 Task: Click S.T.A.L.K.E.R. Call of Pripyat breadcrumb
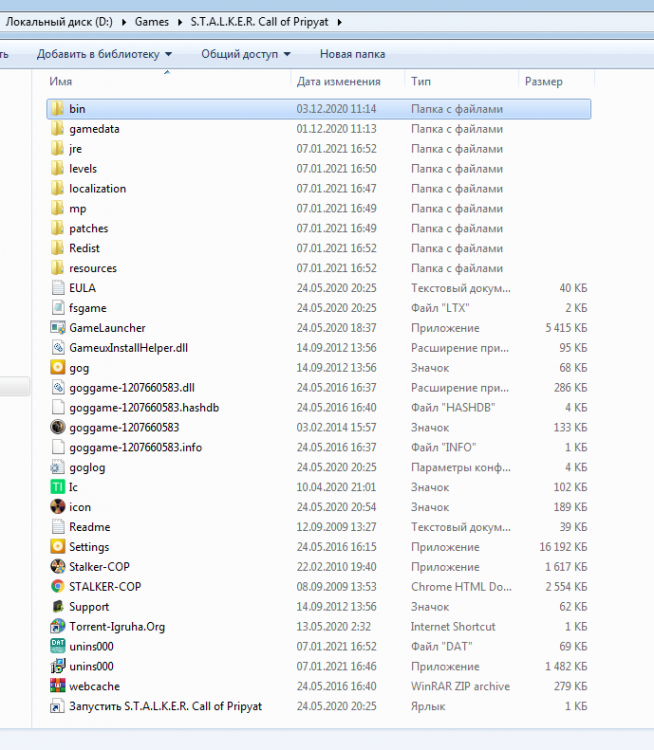(x=259, y=22)
